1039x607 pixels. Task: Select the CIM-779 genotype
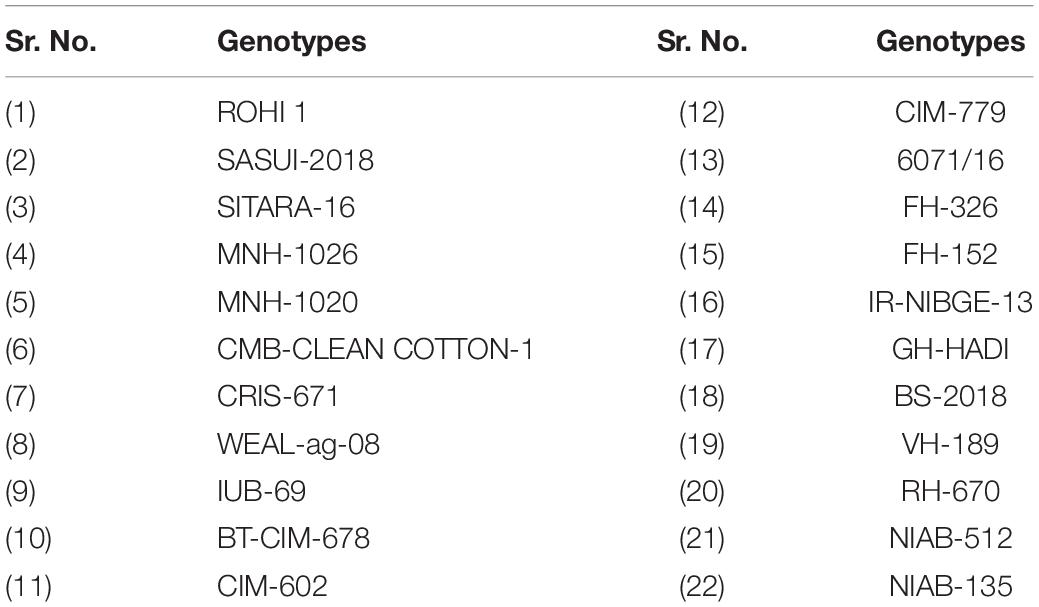click(x=950, y=113)
